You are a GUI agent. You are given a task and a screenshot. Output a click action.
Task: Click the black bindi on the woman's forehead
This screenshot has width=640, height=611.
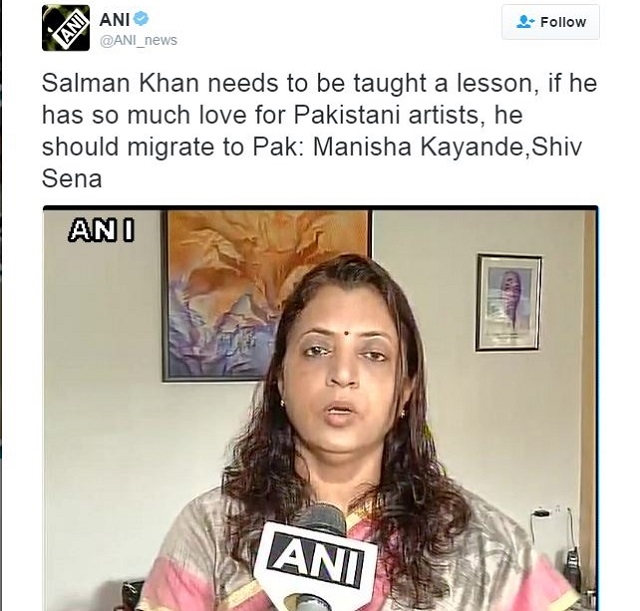coord(347,334)
